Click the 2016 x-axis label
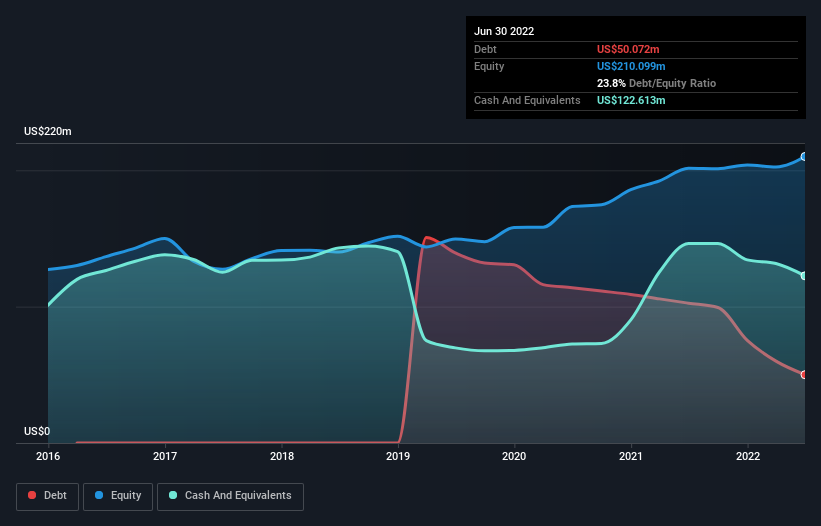 pos(48,456)
